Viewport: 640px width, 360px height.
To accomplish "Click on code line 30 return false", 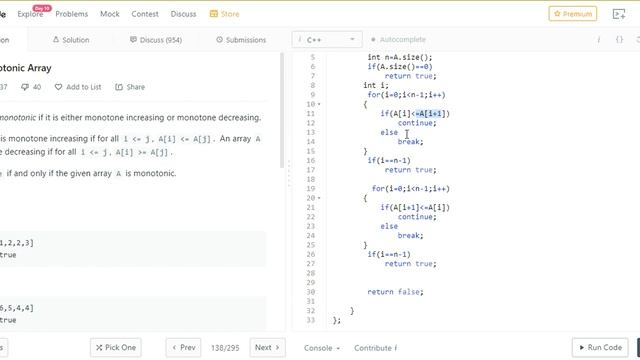I will (x=395, y=292).
